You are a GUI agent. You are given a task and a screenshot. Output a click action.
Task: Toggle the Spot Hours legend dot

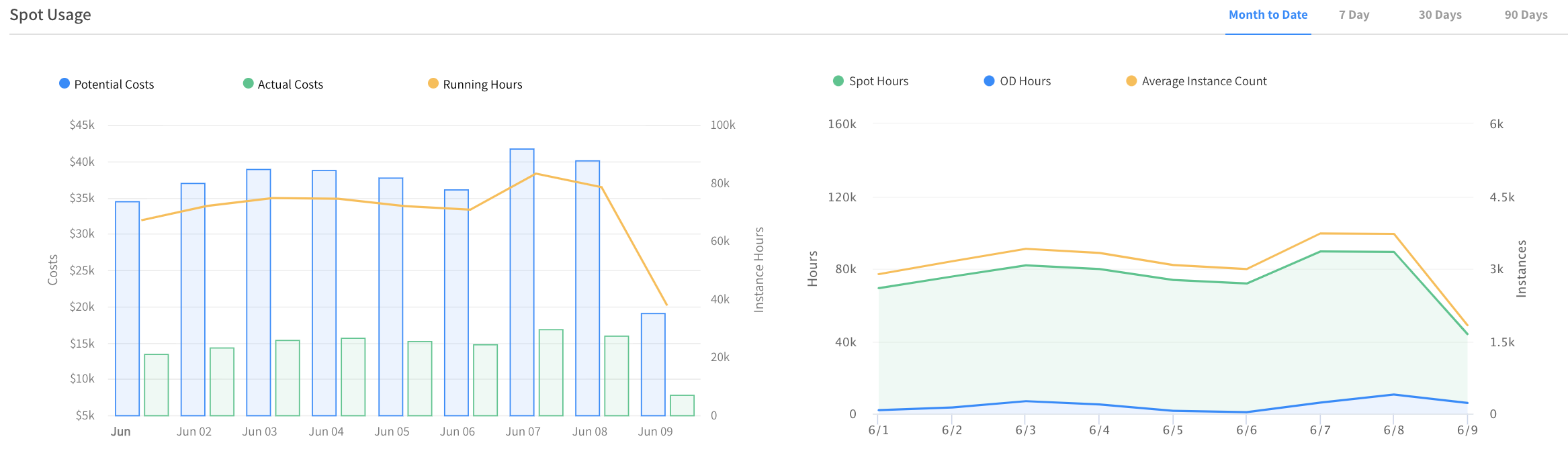click(x=838, y=81)
